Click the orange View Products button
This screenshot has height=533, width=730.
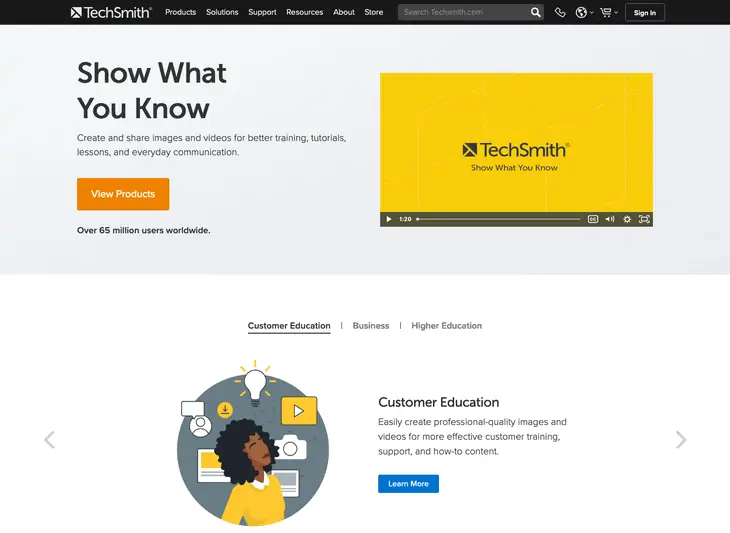123,194
